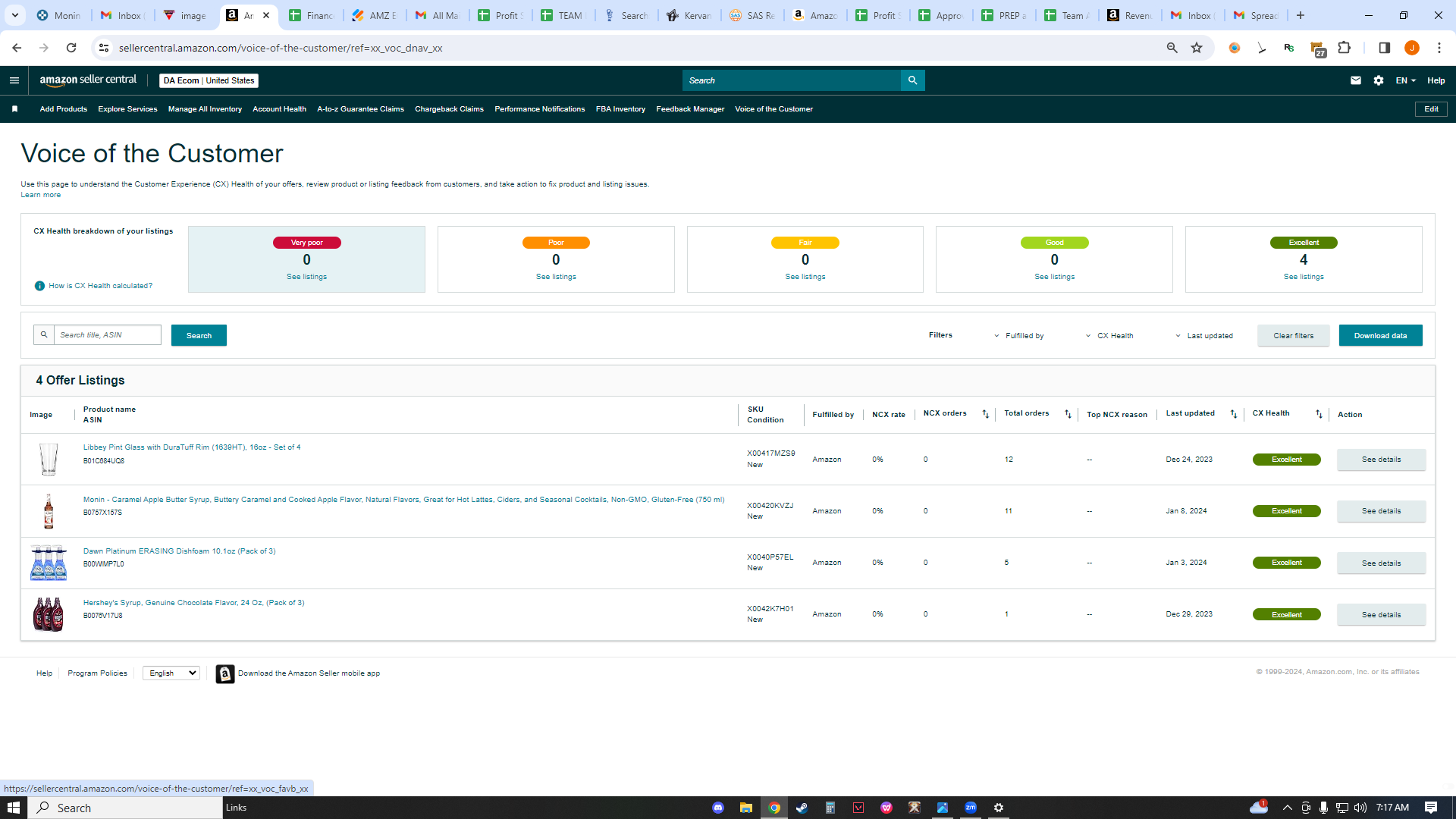Image resolution: width=1456 pixels, height=819 pixels.
Task: Sort by Last updated arrows
Action: (1234, 414)
